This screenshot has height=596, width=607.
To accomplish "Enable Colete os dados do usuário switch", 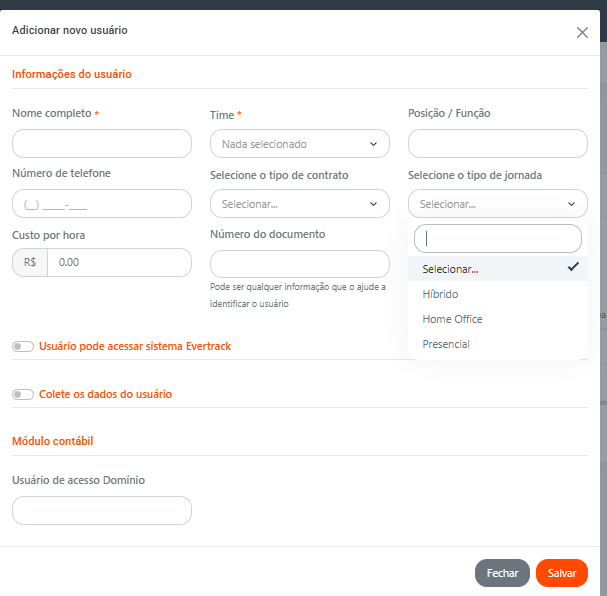I will tap(22, 394).
